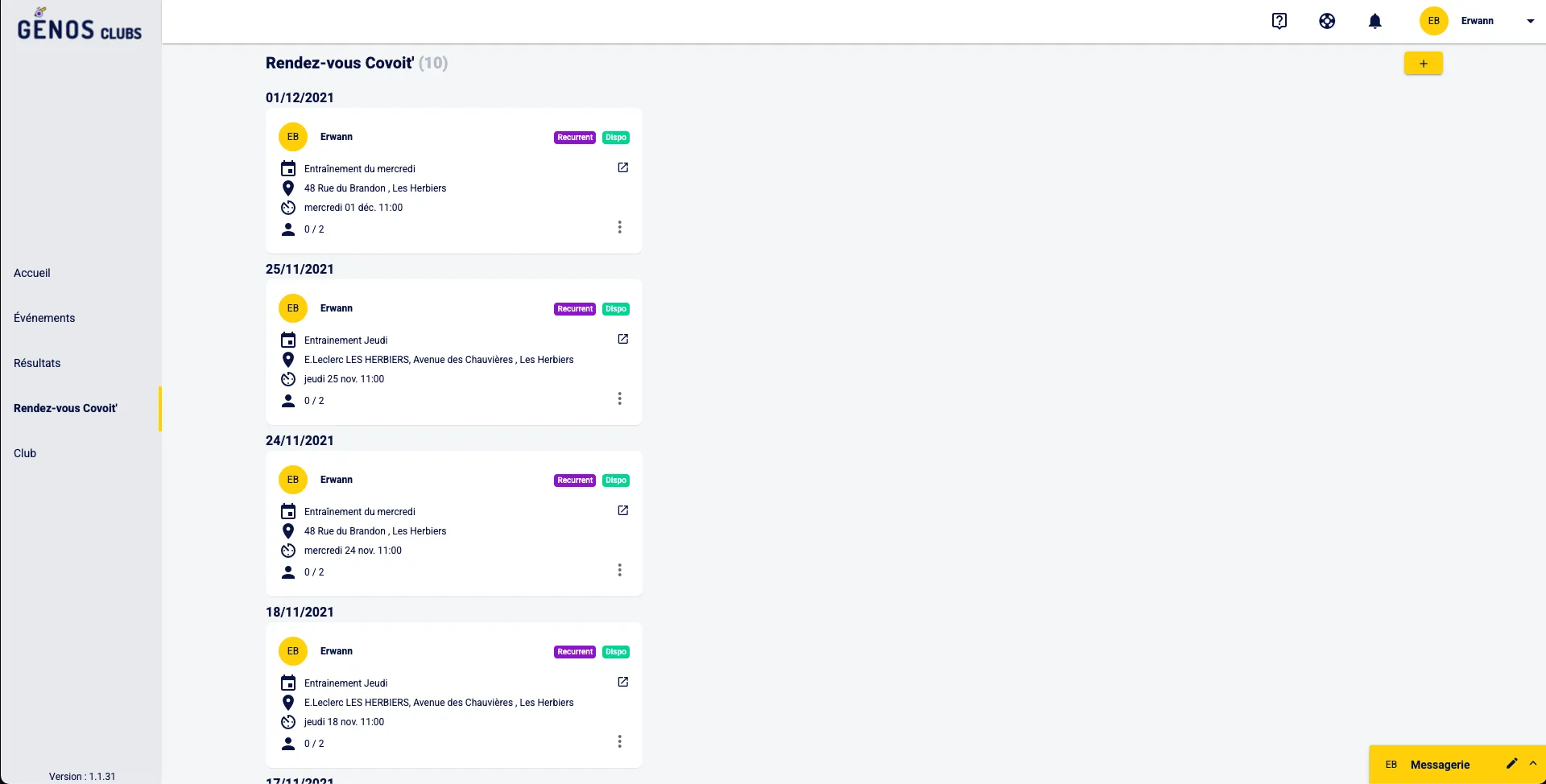Screen dimensions: 1546x784
Task: Open external link on 25/11/2021 Entrainement Jeudi
Action: 622,339
